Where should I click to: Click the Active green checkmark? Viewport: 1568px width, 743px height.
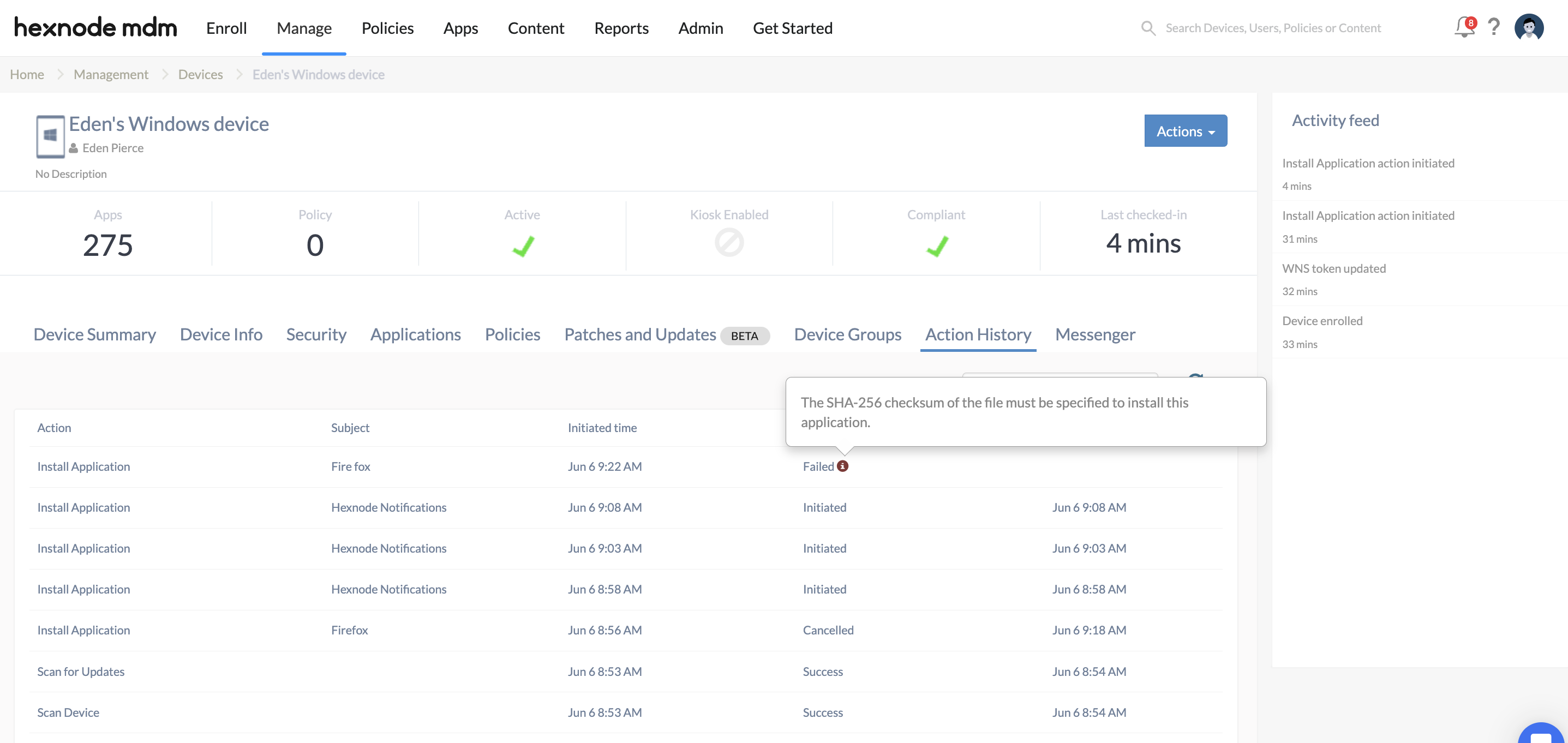click(x=522, y=246)
